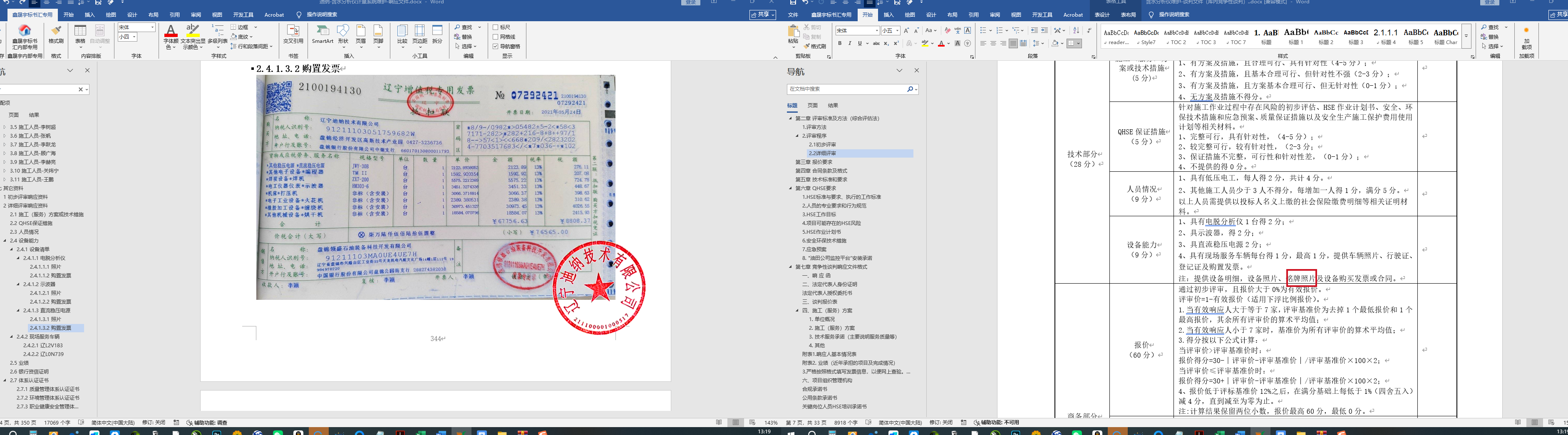The height and width of the screenshot is (435, 1568).
Task: Collapse the 2.4.1 设备清单 tree node
Action: 12,250
